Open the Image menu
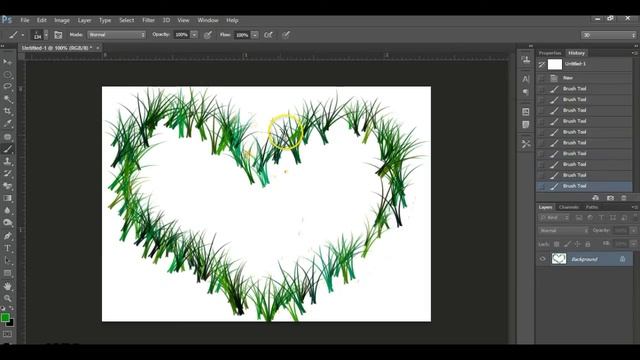 click(x=62, y=20)
